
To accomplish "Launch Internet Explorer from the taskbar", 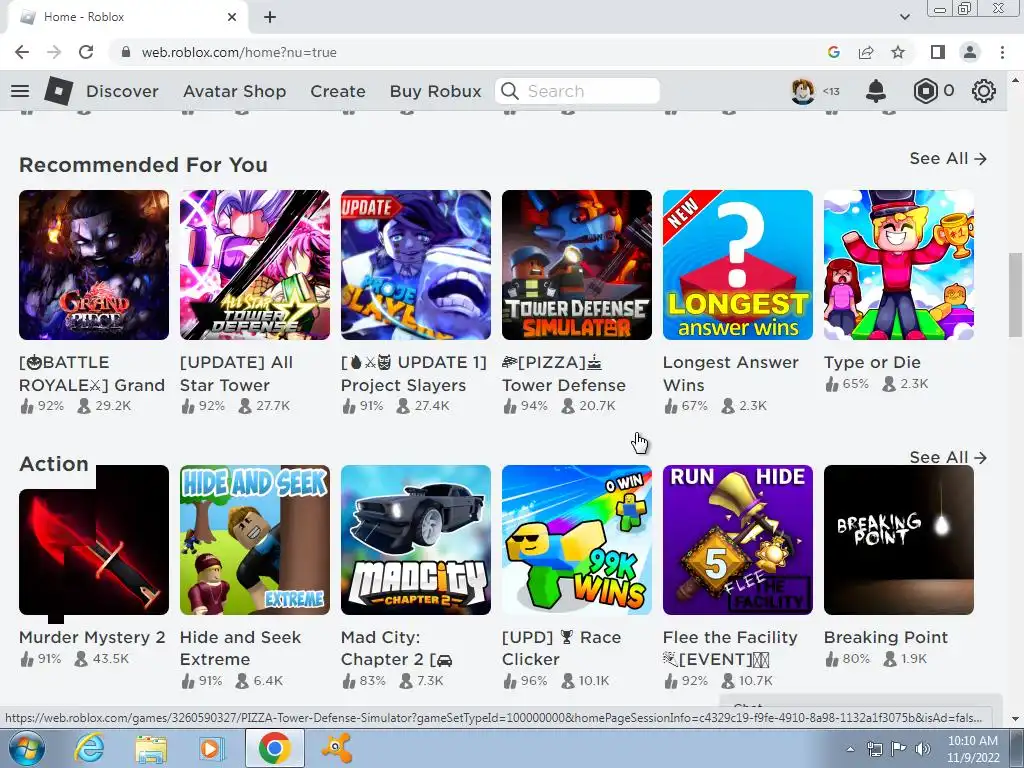I will point(89,748).
